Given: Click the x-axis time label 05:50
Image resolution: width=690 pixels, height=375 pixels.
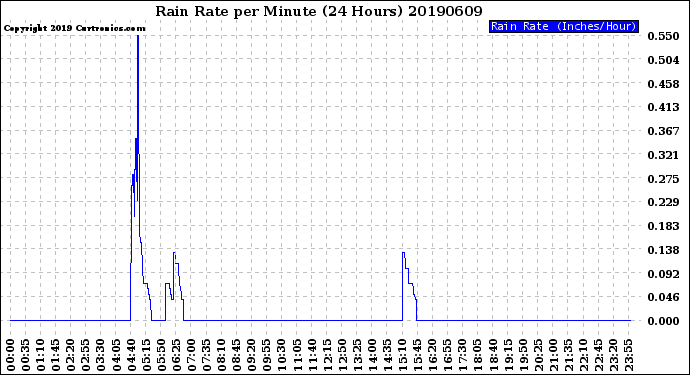Looking at the screenshot, I should coord(161,355).
